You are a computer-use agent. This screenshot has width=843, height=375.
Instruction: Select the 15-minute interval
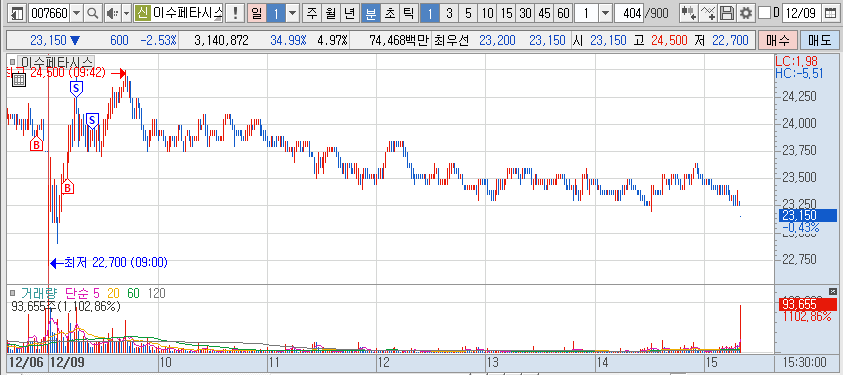[x=506, y=13]
